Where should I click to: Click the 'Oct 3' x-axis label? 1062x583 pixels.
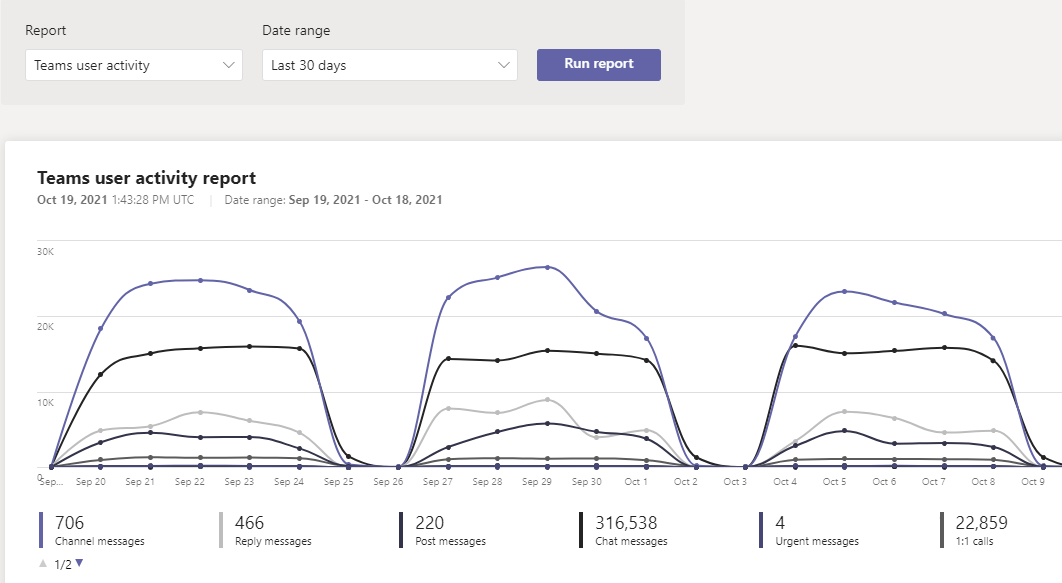click(735, 481)
